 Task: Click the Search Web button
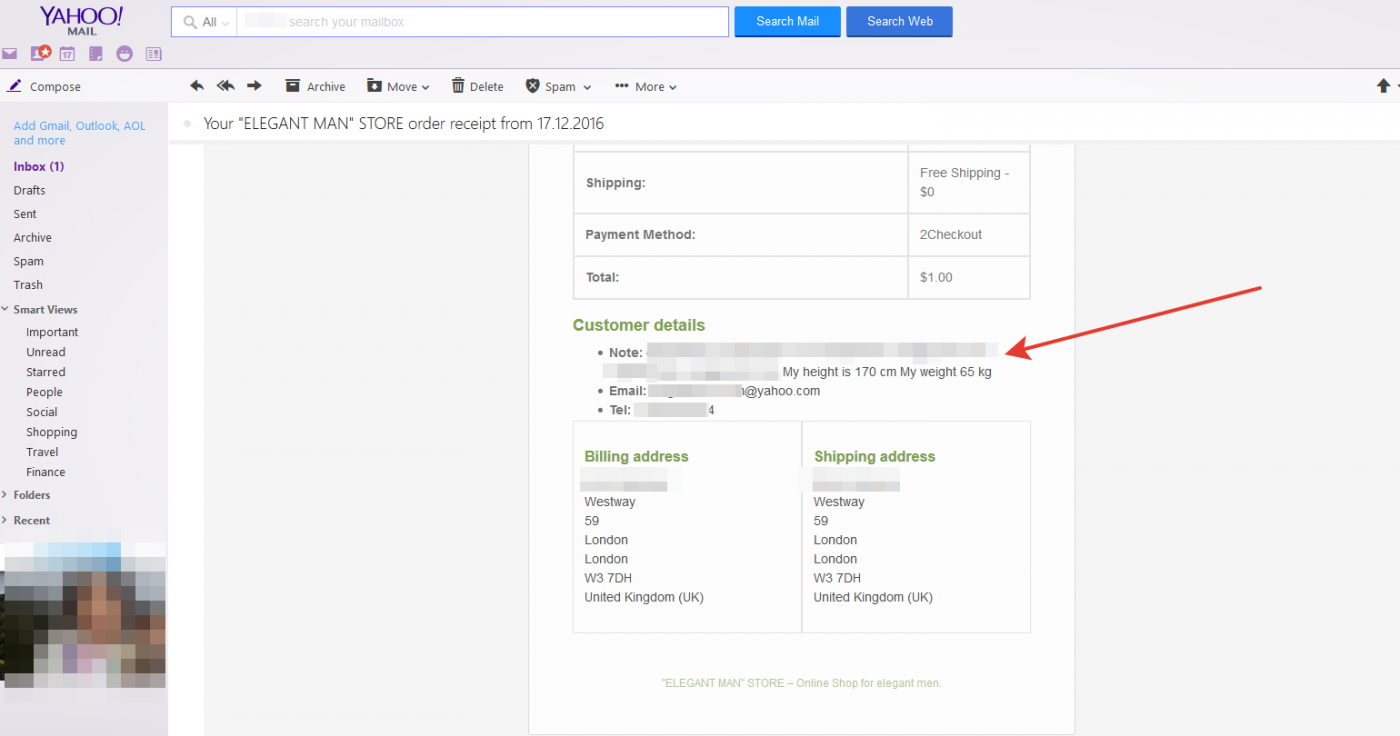point(899,22)
